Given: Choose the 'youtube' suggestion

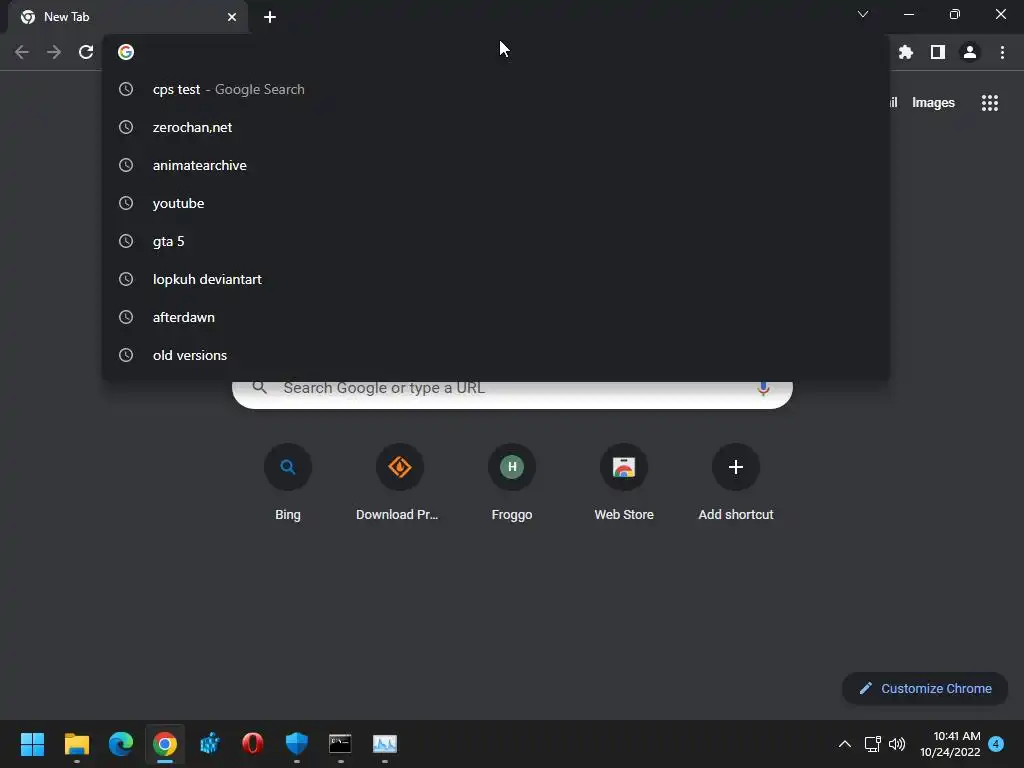Looking at the screenshot, I should [x=496, y=203].
